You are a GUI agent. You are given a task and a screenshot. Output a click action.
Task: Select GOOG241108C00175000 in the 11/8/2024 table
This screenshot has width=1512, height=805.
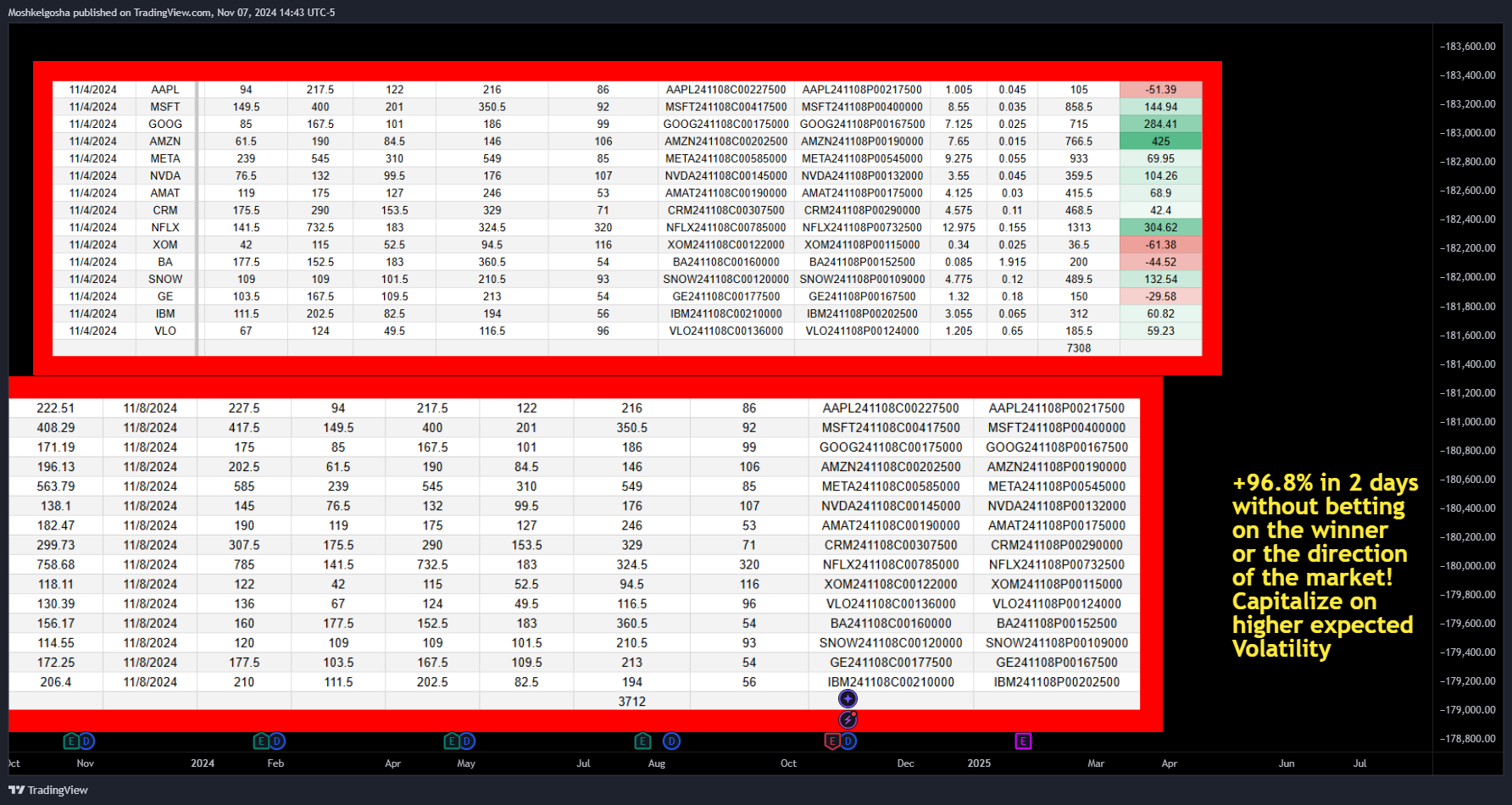pos(891,447)
